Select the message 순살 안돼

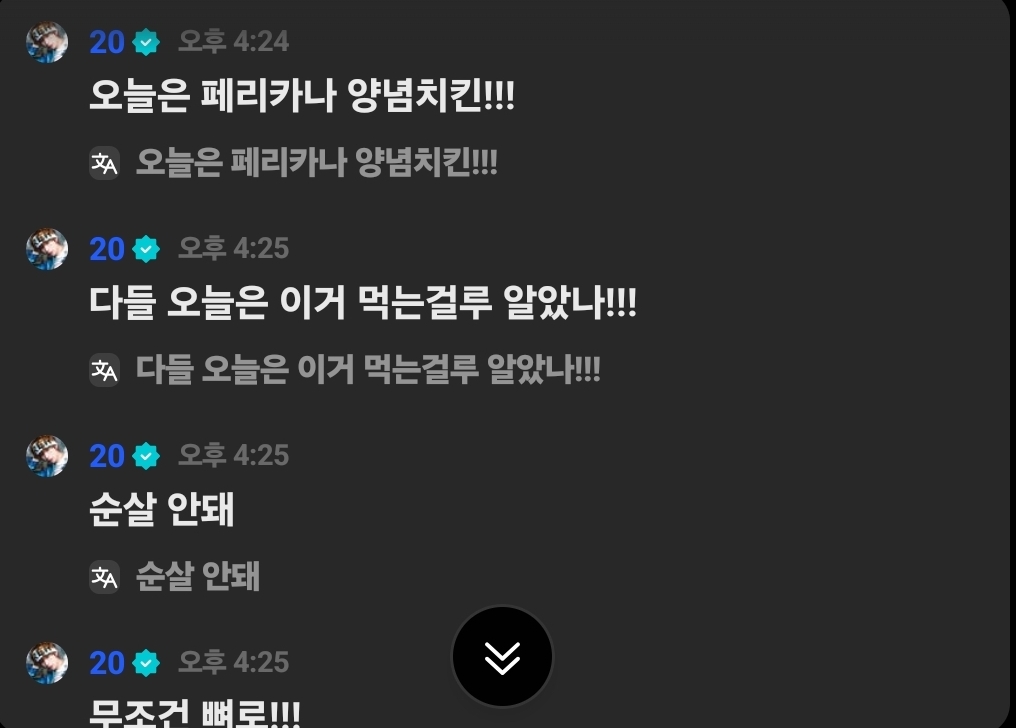161,509
